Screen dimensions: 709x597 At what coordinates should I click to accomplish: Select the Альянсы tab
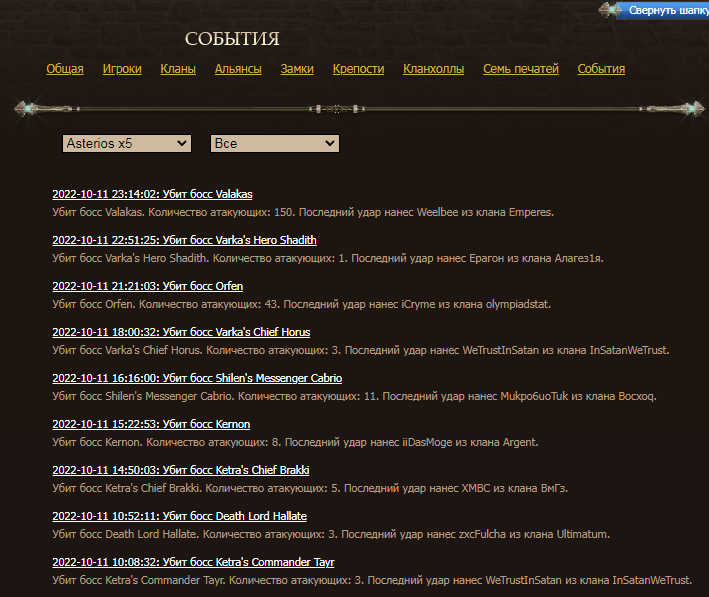pos(238,69)
